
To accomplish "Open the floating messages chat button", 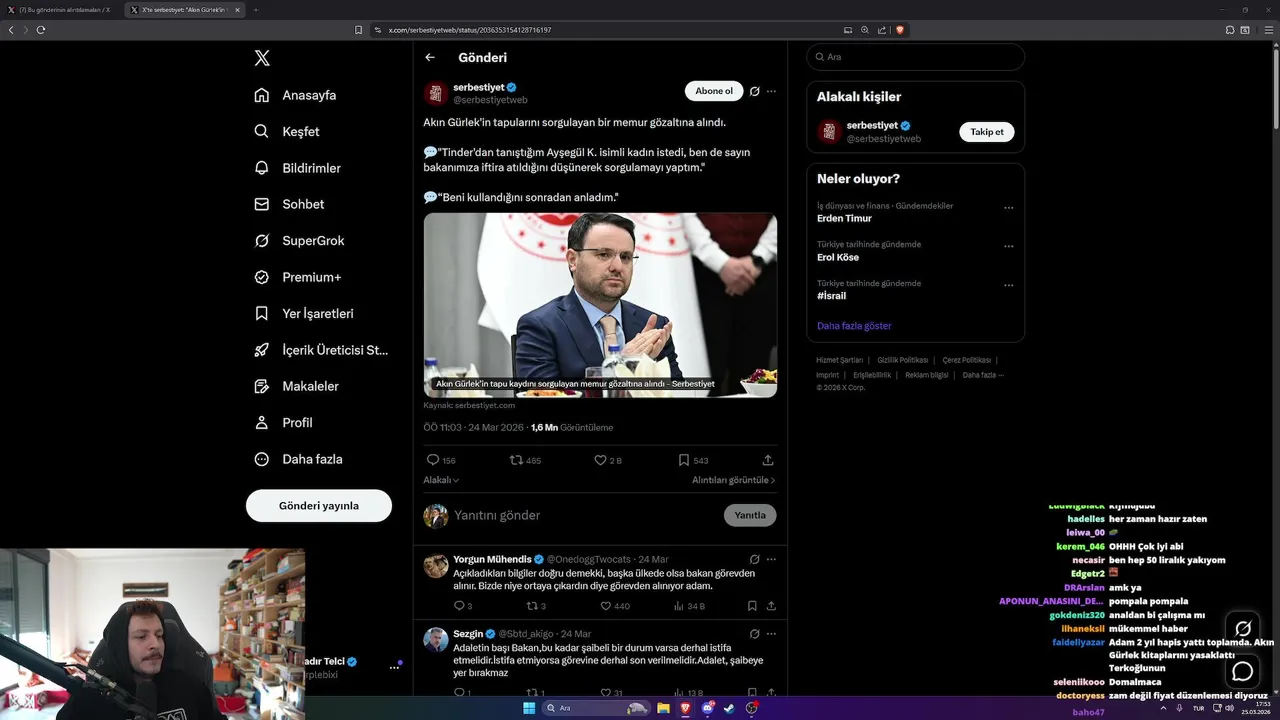I will 1243,671.
